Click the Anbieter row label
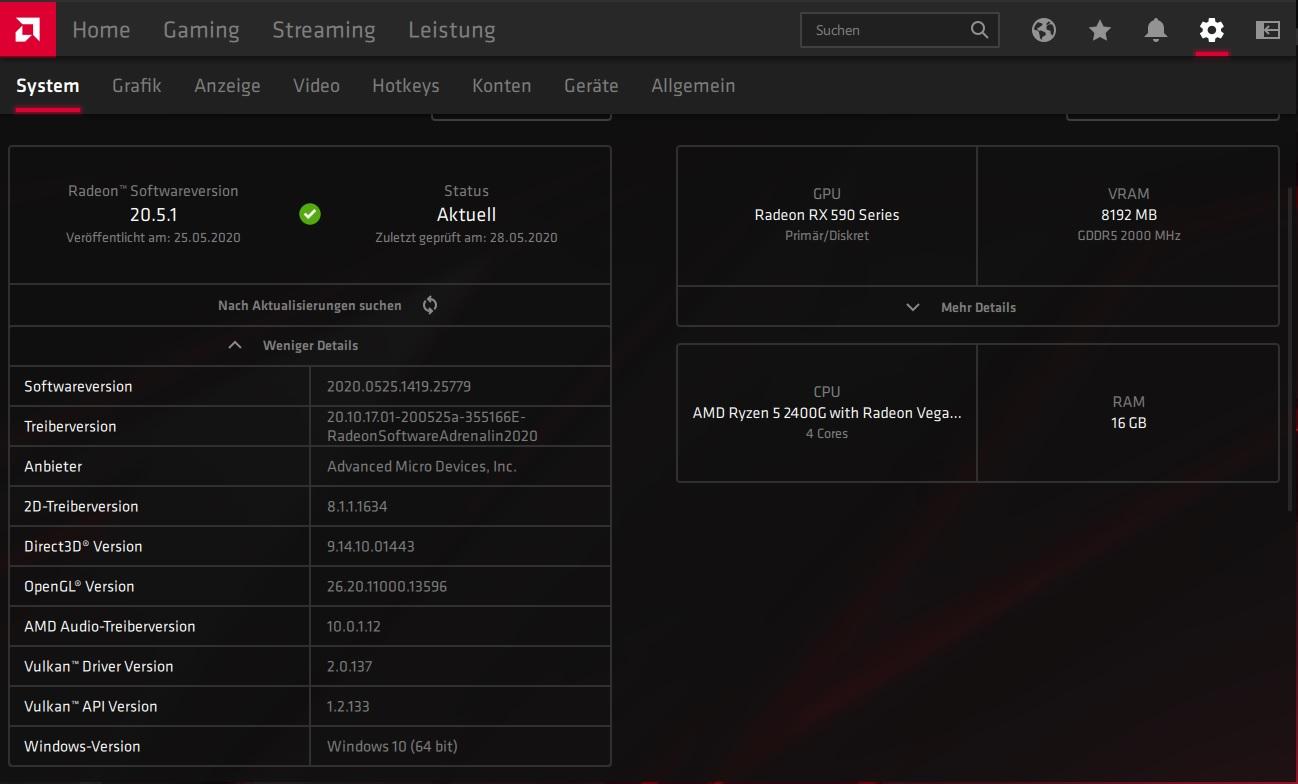This screenshot has height=784, width=1298. point(53,466)
